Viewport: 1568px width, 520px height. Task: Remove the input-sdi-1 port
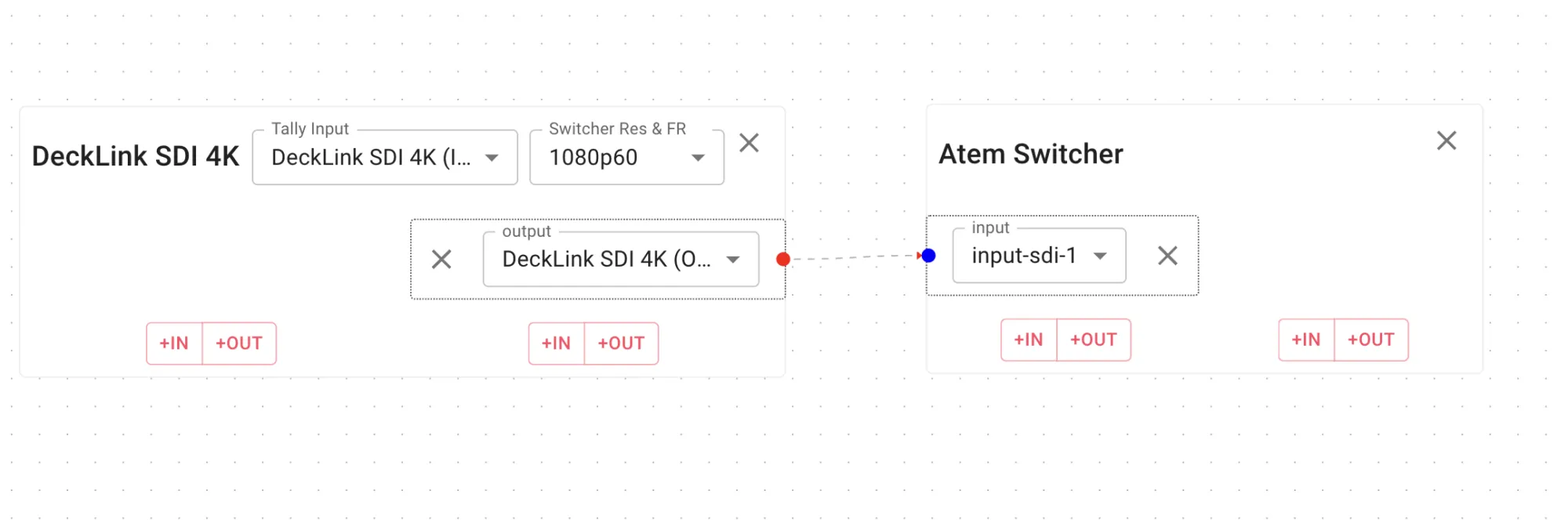coord(1167,255)
